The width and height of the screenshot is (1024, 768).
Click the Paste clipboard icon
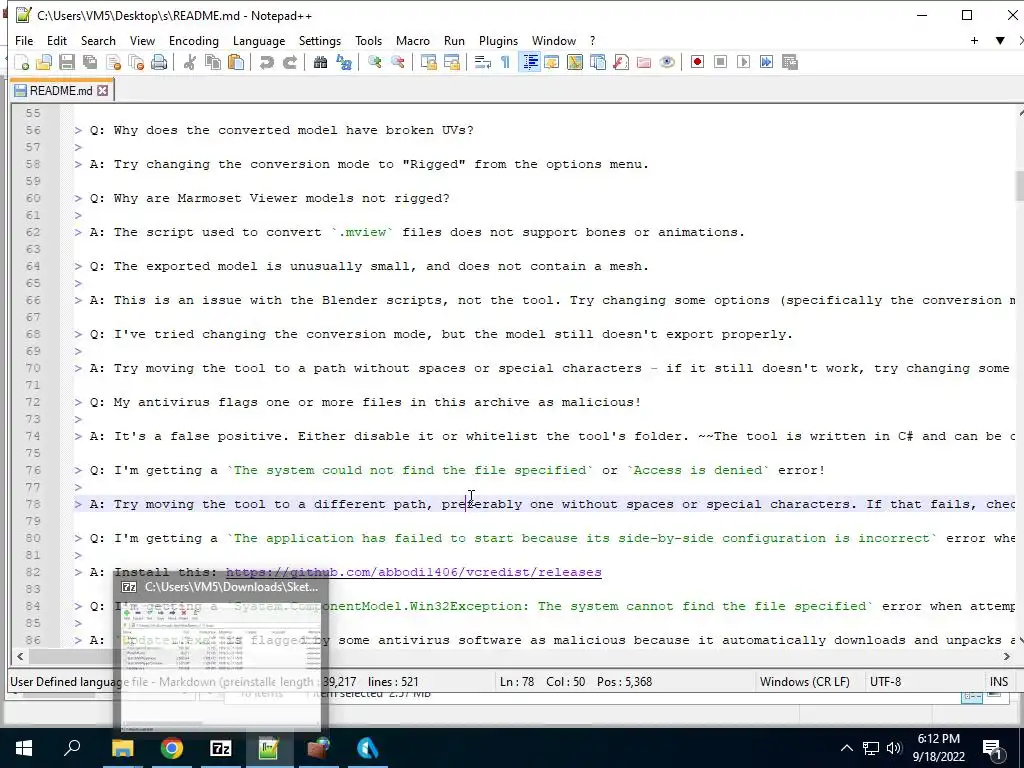[236, 62]
